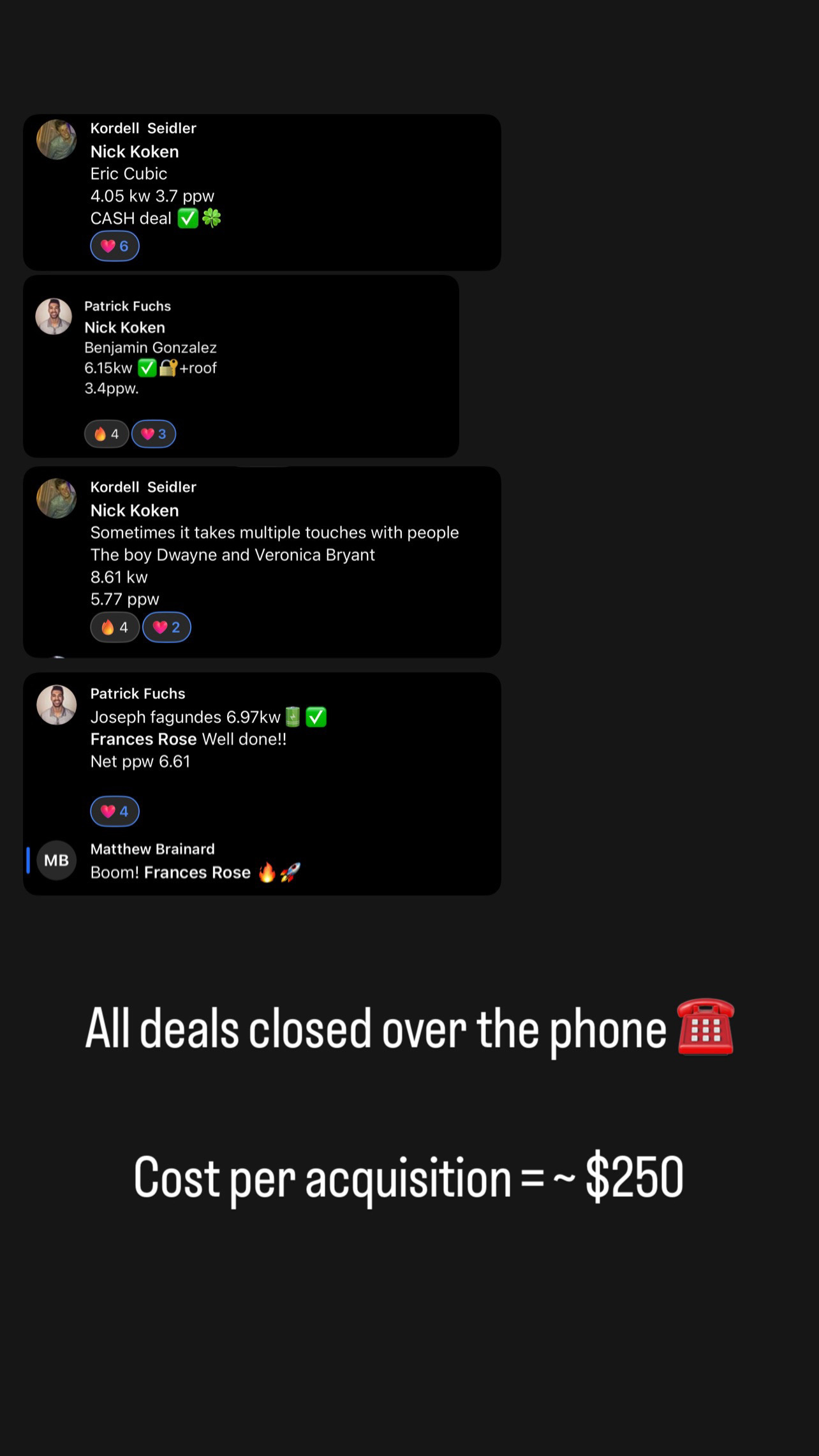The height and width of the screenshot is (1456, 819).
Task: Click Nick Koken mention in multiple touches post
Action: 135,510
